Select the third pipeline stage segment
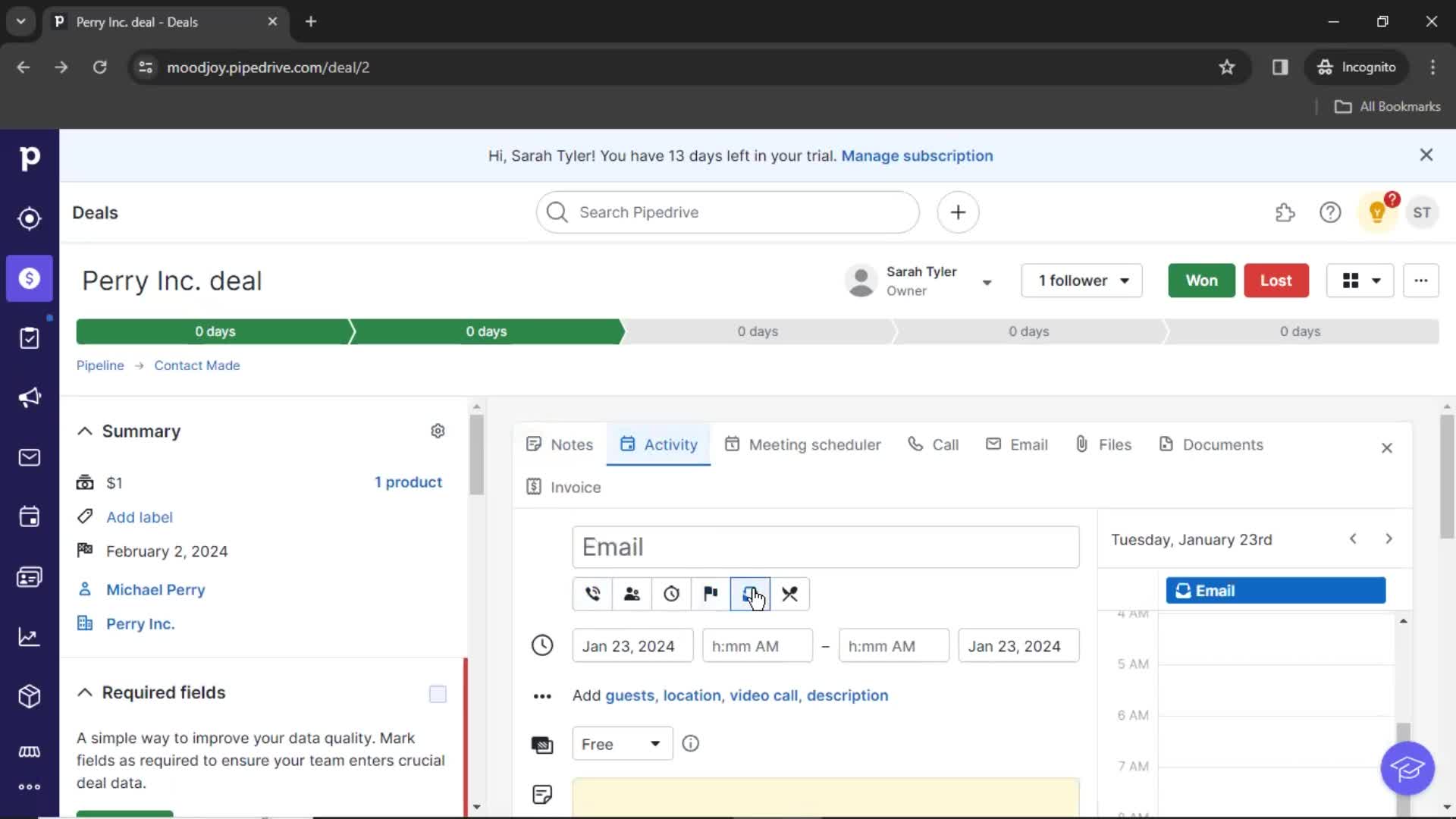The image size is (1456, 819). tap(758, 331)
